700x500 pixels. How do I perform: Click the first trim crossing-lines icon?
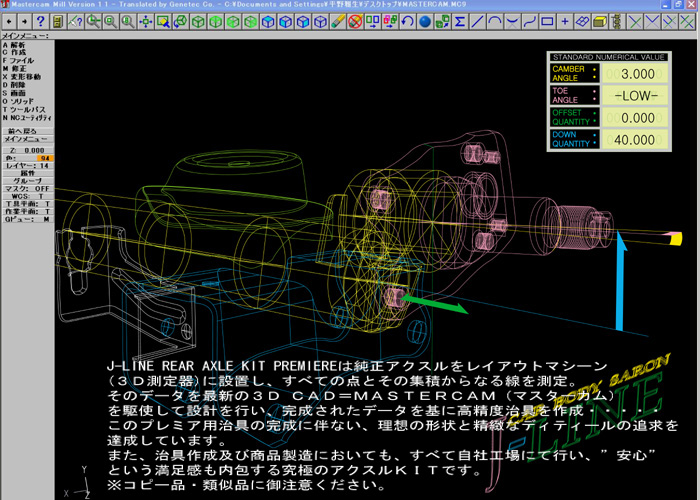coord(635,21)
